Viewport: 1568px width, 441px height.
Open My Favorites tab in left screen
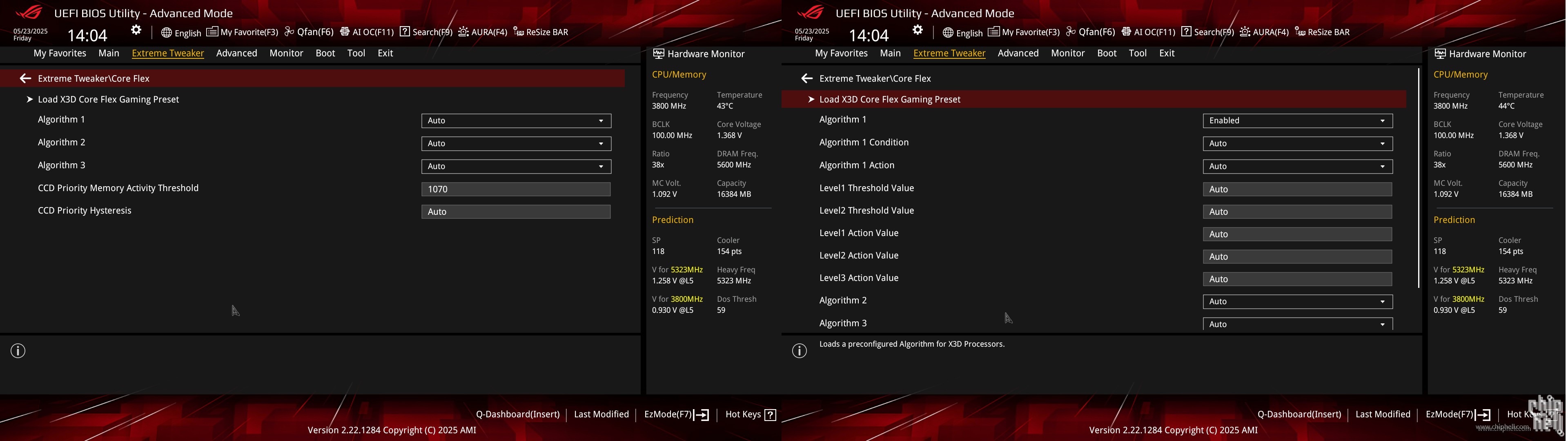(x=60, y=53)
